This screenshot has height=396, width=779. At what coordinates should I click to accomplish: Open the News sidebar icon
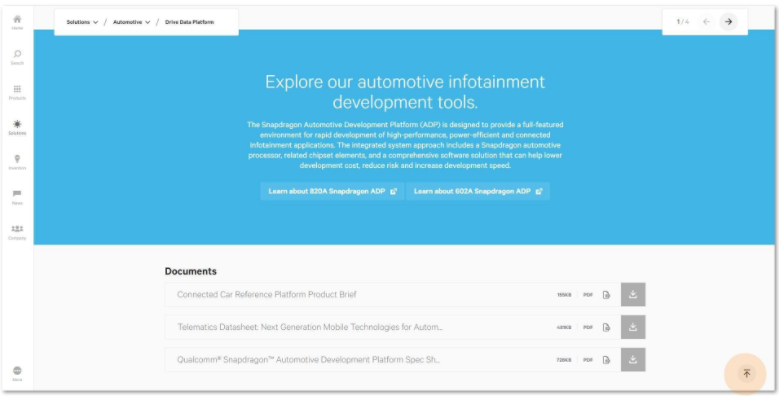pos(17,197)
